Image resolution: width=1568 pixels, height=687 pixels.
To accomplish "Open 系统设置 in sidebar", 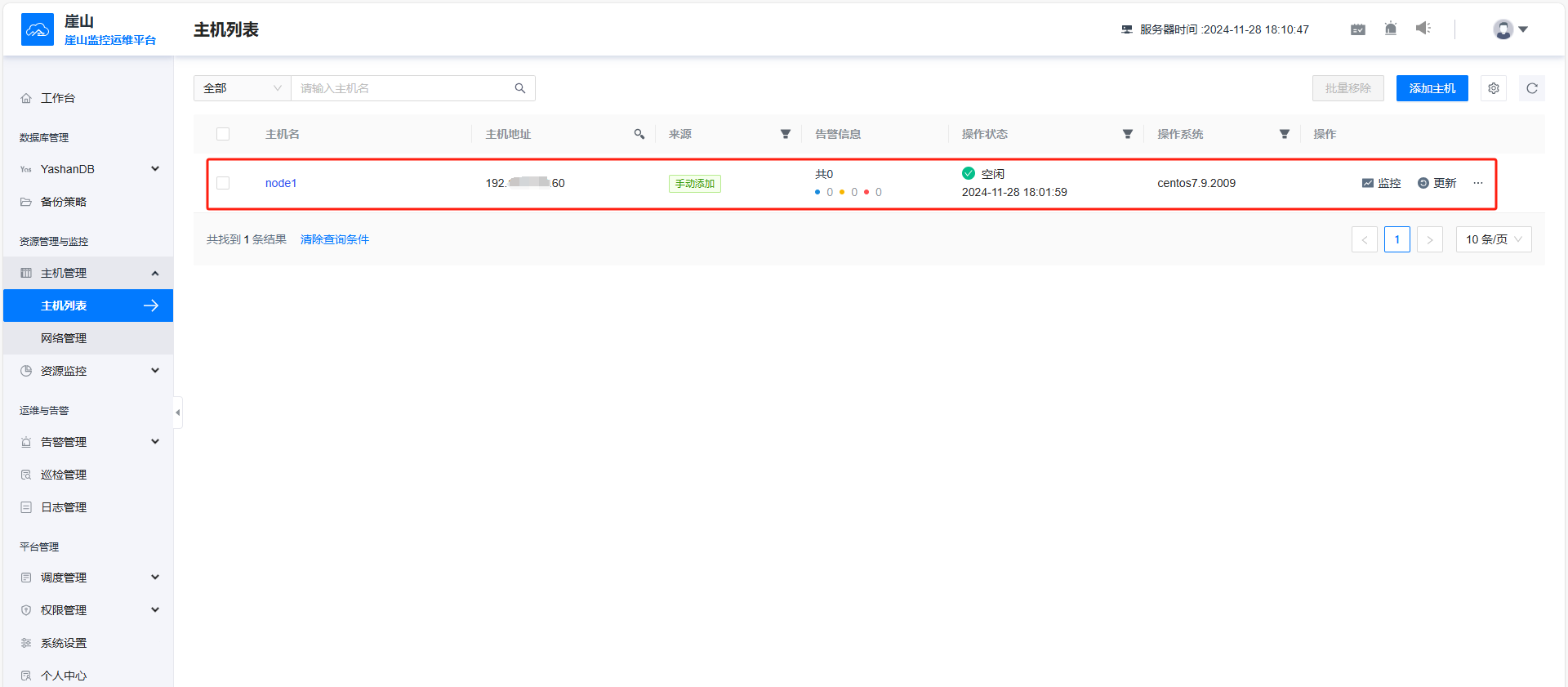I will tap(88, 643).
